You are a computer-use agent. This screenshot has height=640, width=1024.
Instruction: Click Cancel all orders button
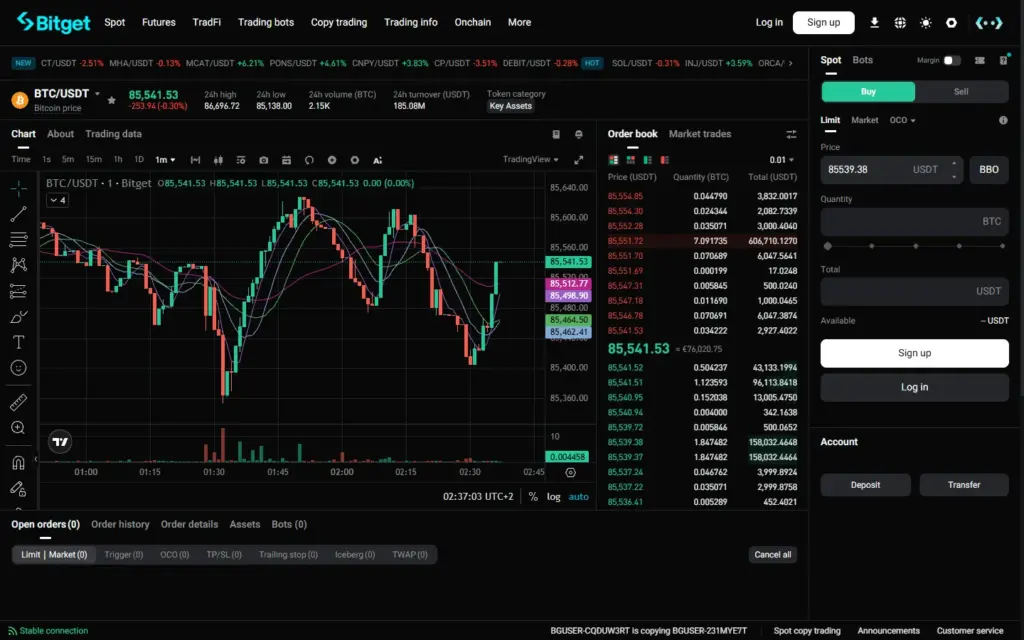pos(773,554)
